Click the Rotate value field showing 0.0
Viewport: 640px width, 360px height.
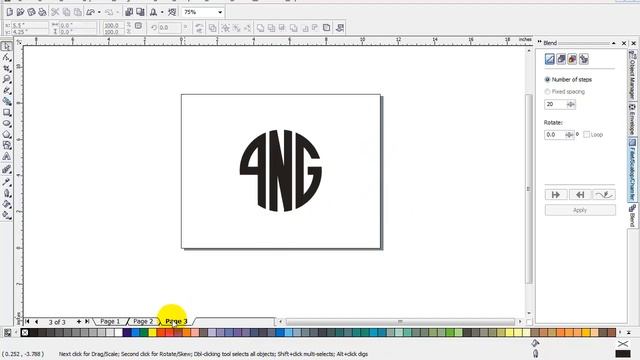(x=555, y=135)
